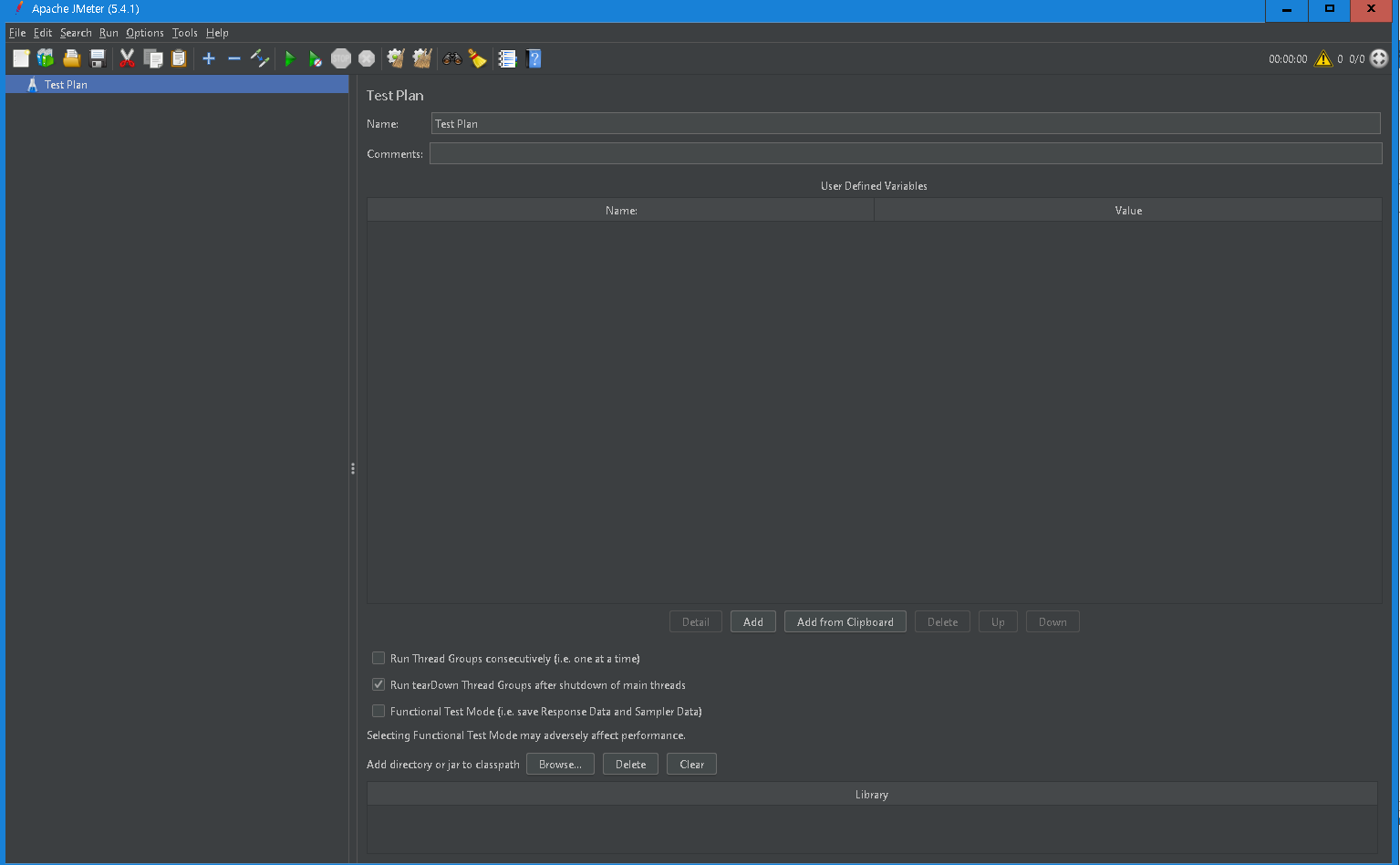This screenshot has width=1400, height=865.
Task: Open the File menu
Action: coord(17,33)
